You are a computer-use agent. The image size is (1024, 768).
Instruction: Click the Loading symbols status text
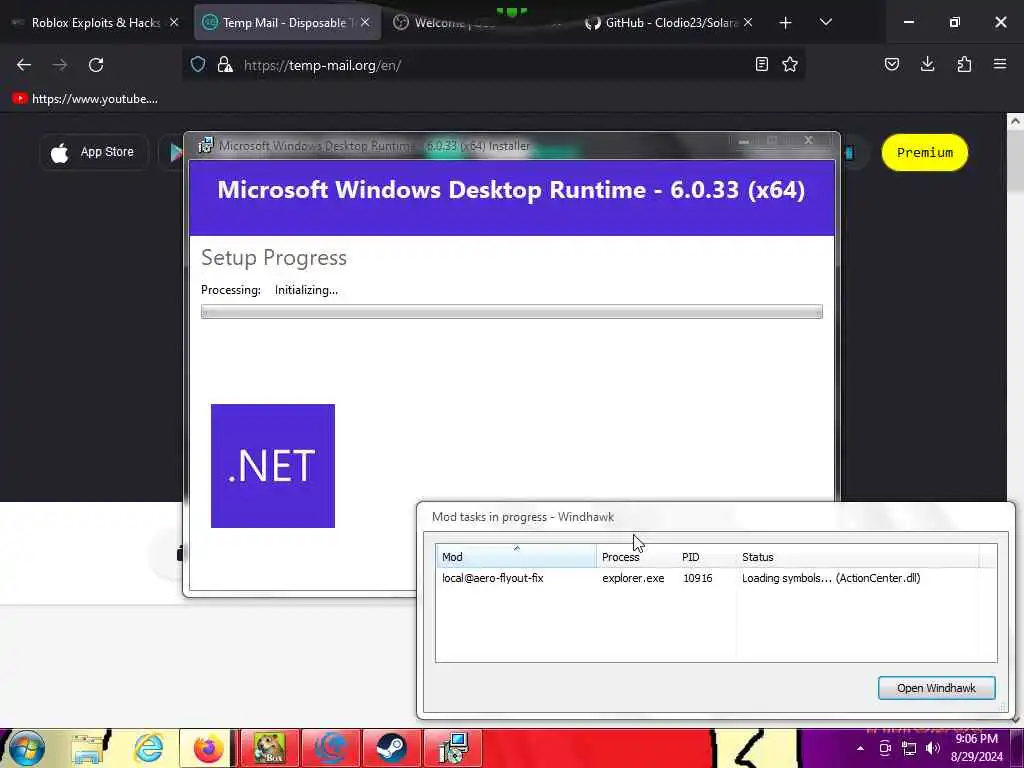(x=831, y=578)
